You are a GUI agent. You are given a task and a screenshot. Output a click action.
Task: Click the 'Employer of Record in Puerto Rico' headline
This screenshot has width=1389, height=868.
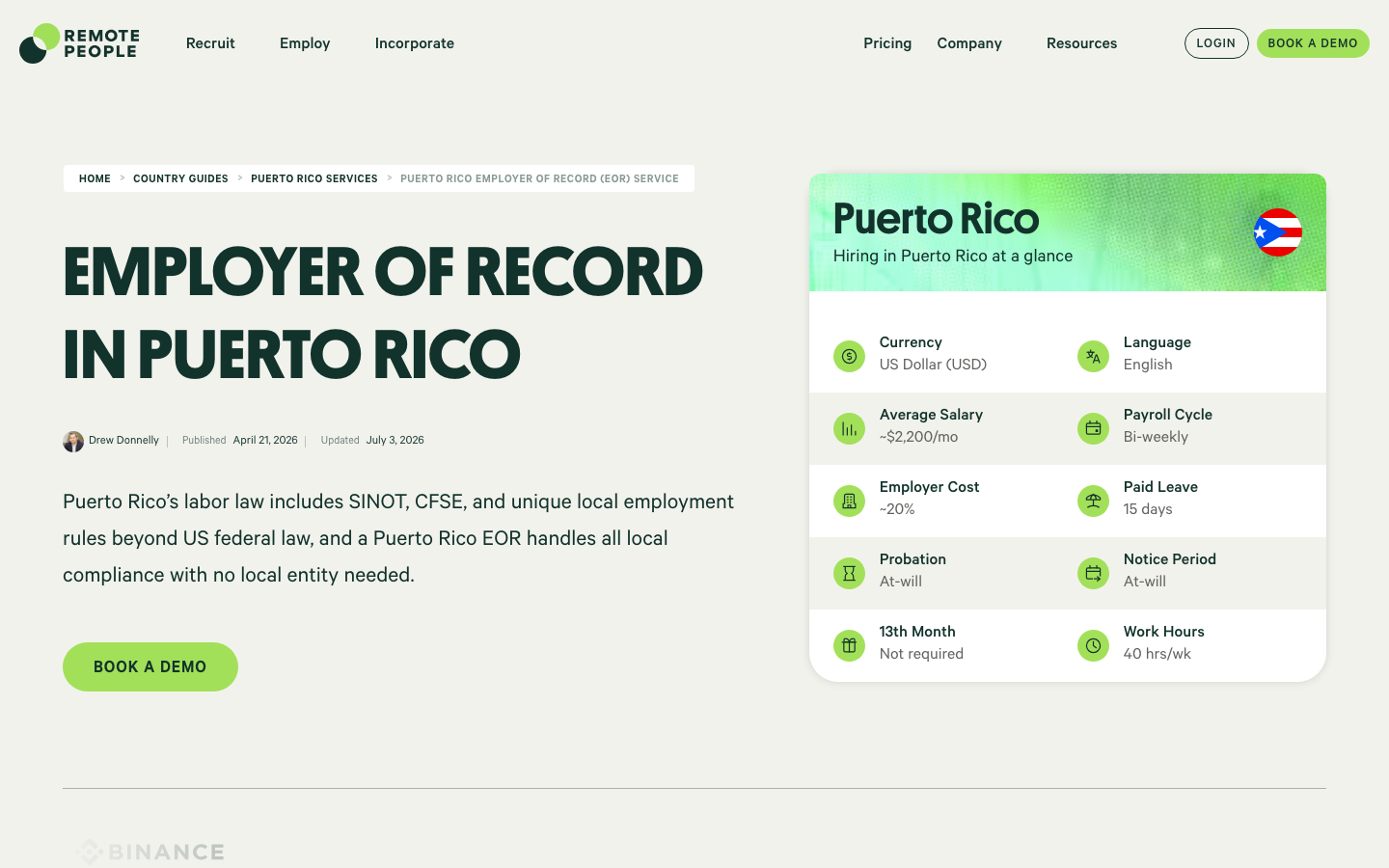[x=383, y=312]
